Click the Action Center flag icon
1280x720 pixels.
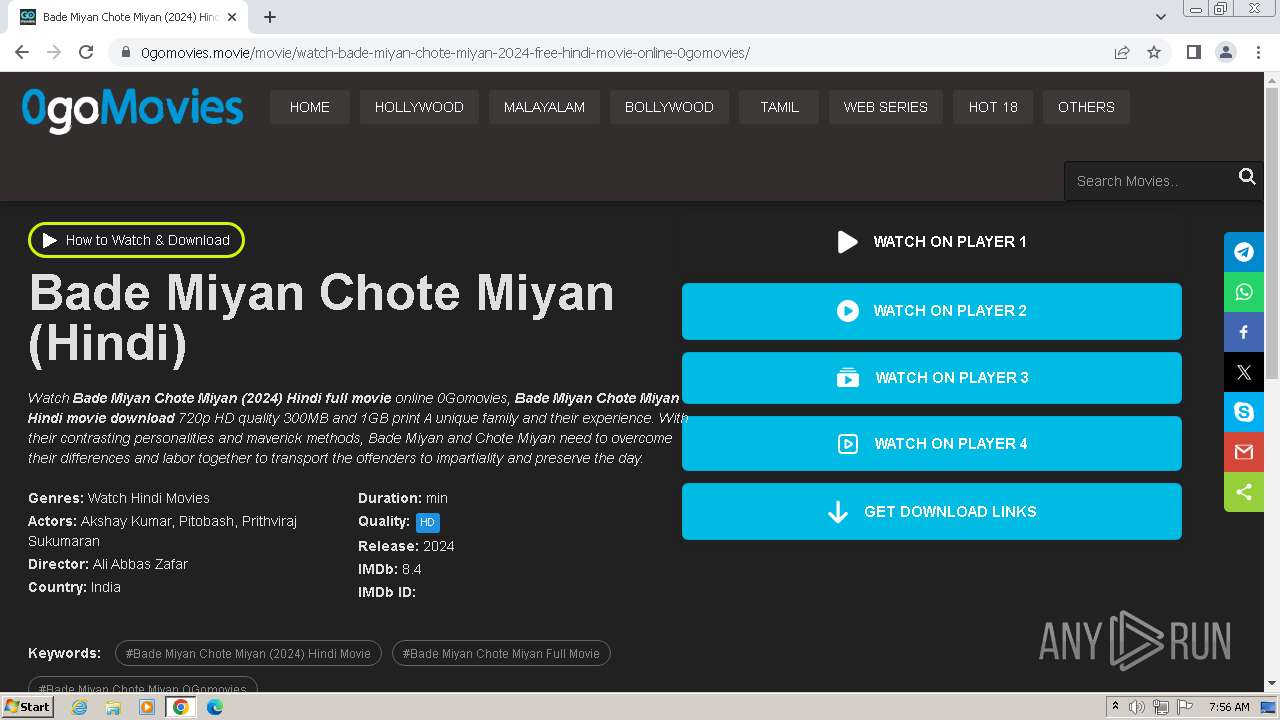tap(1185, 707)
